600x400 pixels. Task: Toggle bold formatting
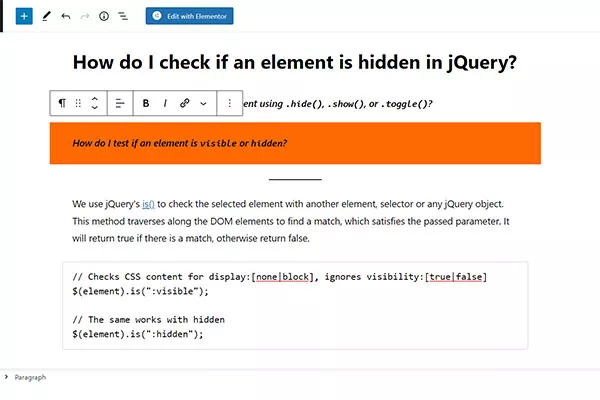click(x=146, y=103)
